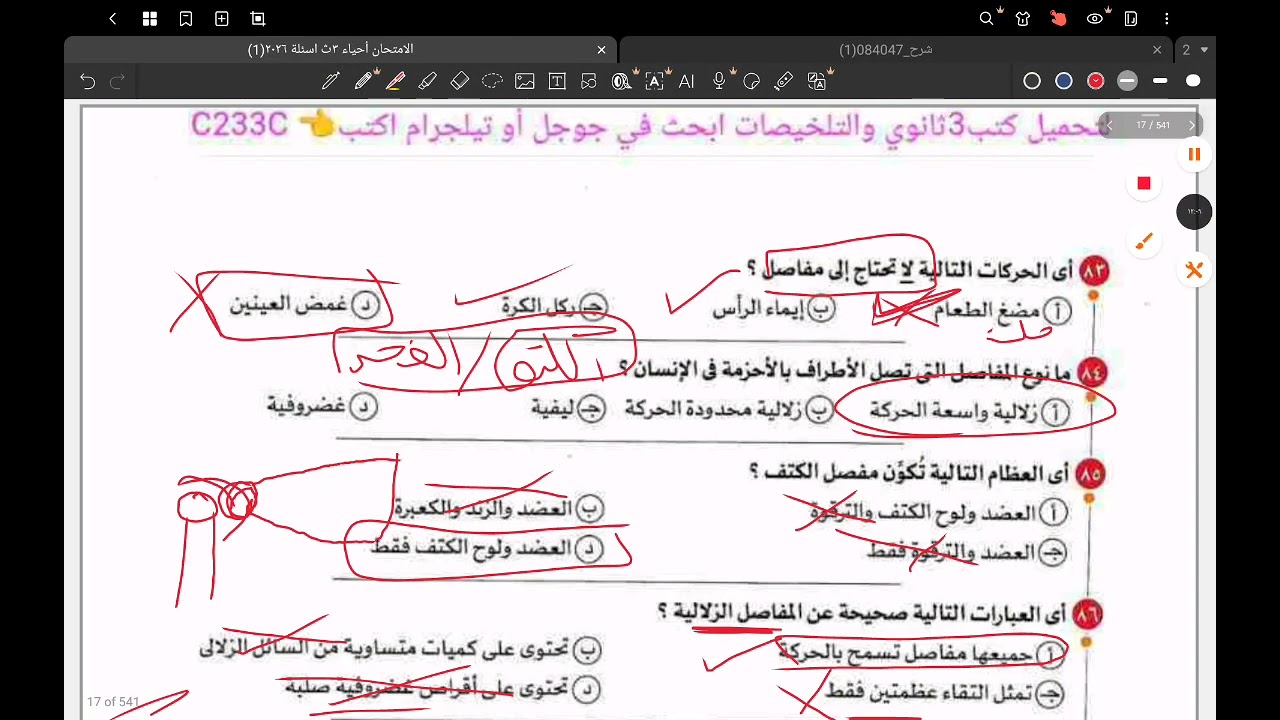Click the answer غمض العينين
1280x720 pixels.
pos(305,305)
